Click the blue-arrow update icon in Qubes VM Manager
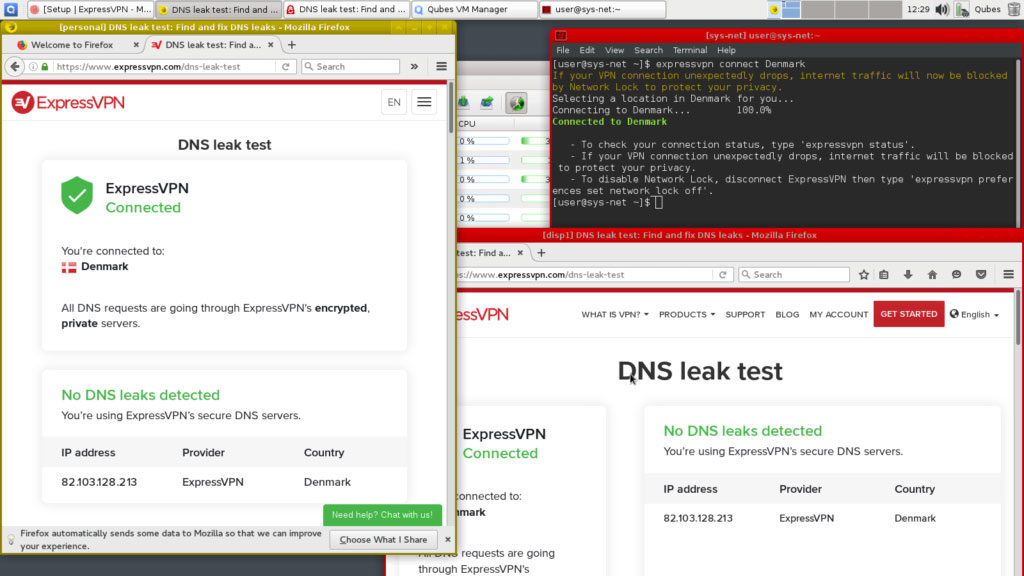Viewport: 1024px width, 576px height. point(487,103)
